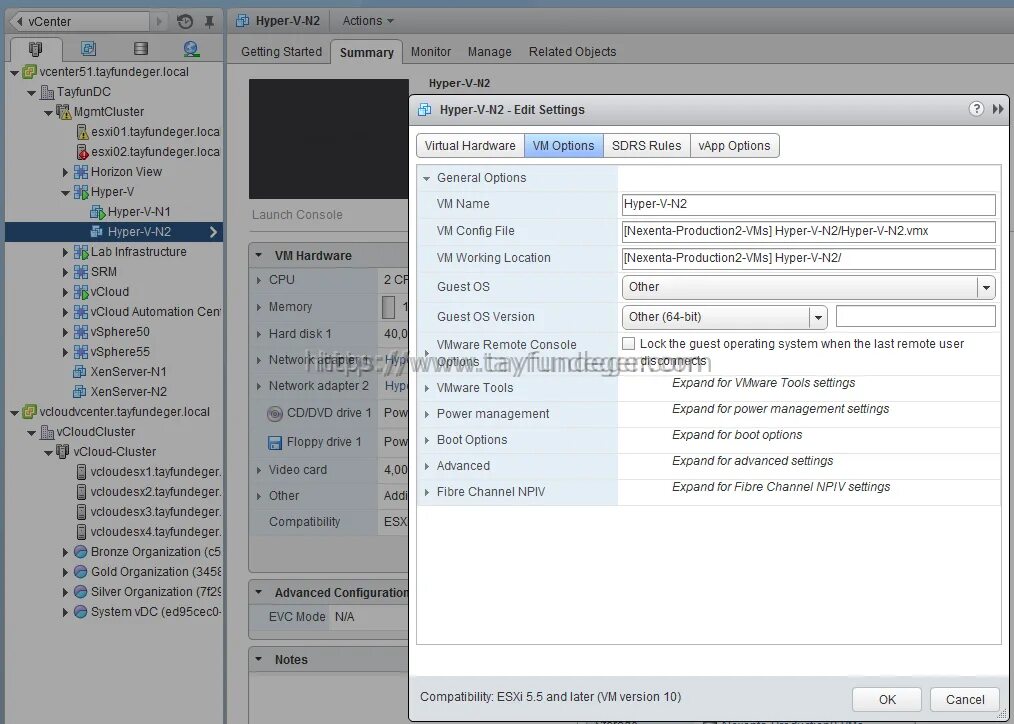Screen dimensions: 1014x724
Task: Collapse the Notes panel
Action: [x=259, y=659]
